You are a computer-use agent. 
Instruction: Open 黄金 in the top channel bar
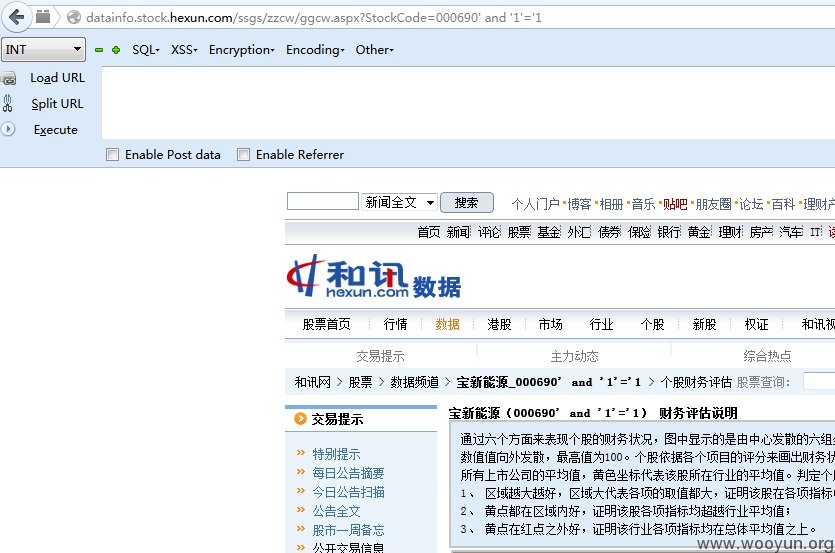(x=699, y=232)
